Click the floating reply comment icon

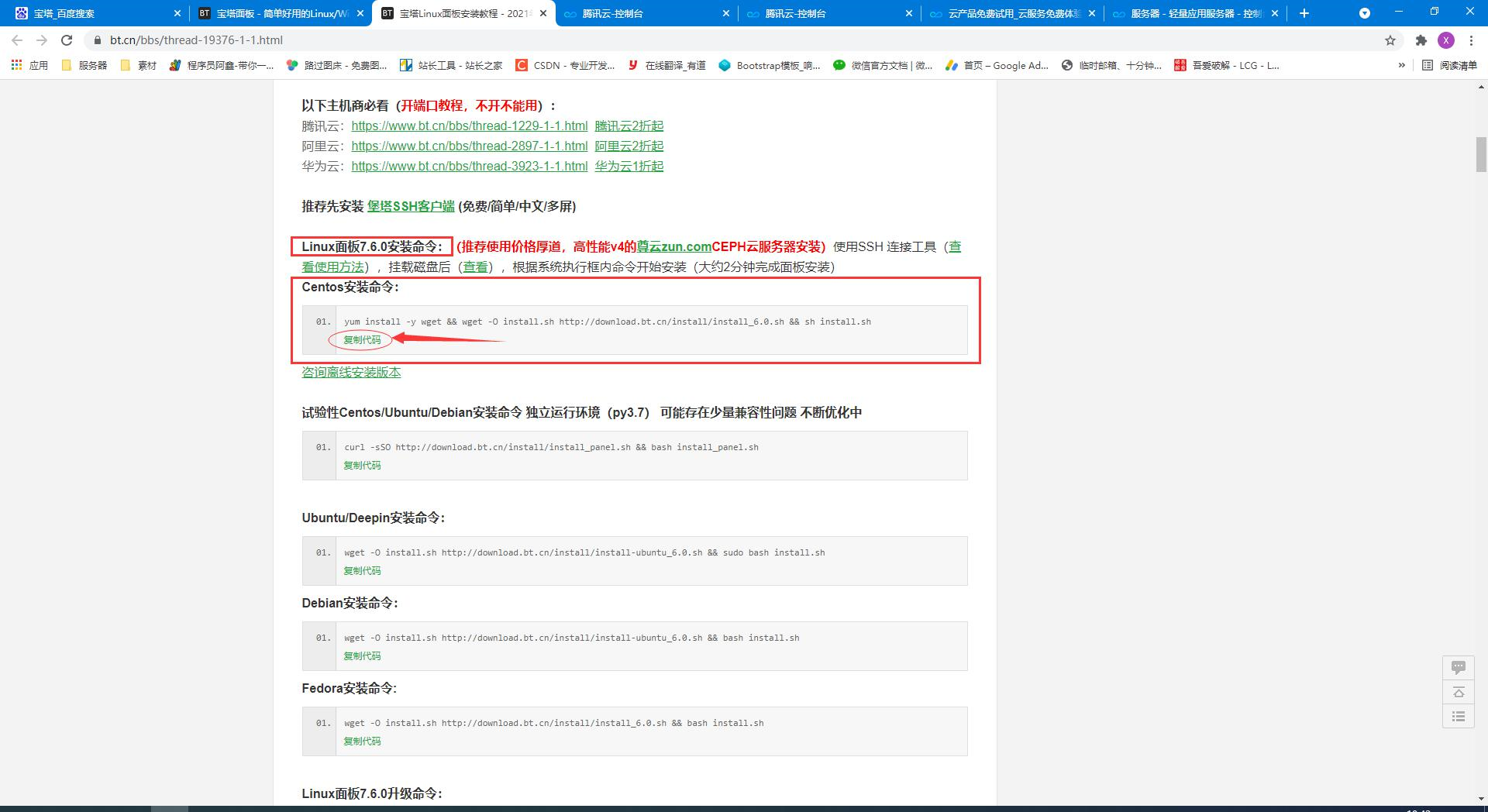[1458, 667]
